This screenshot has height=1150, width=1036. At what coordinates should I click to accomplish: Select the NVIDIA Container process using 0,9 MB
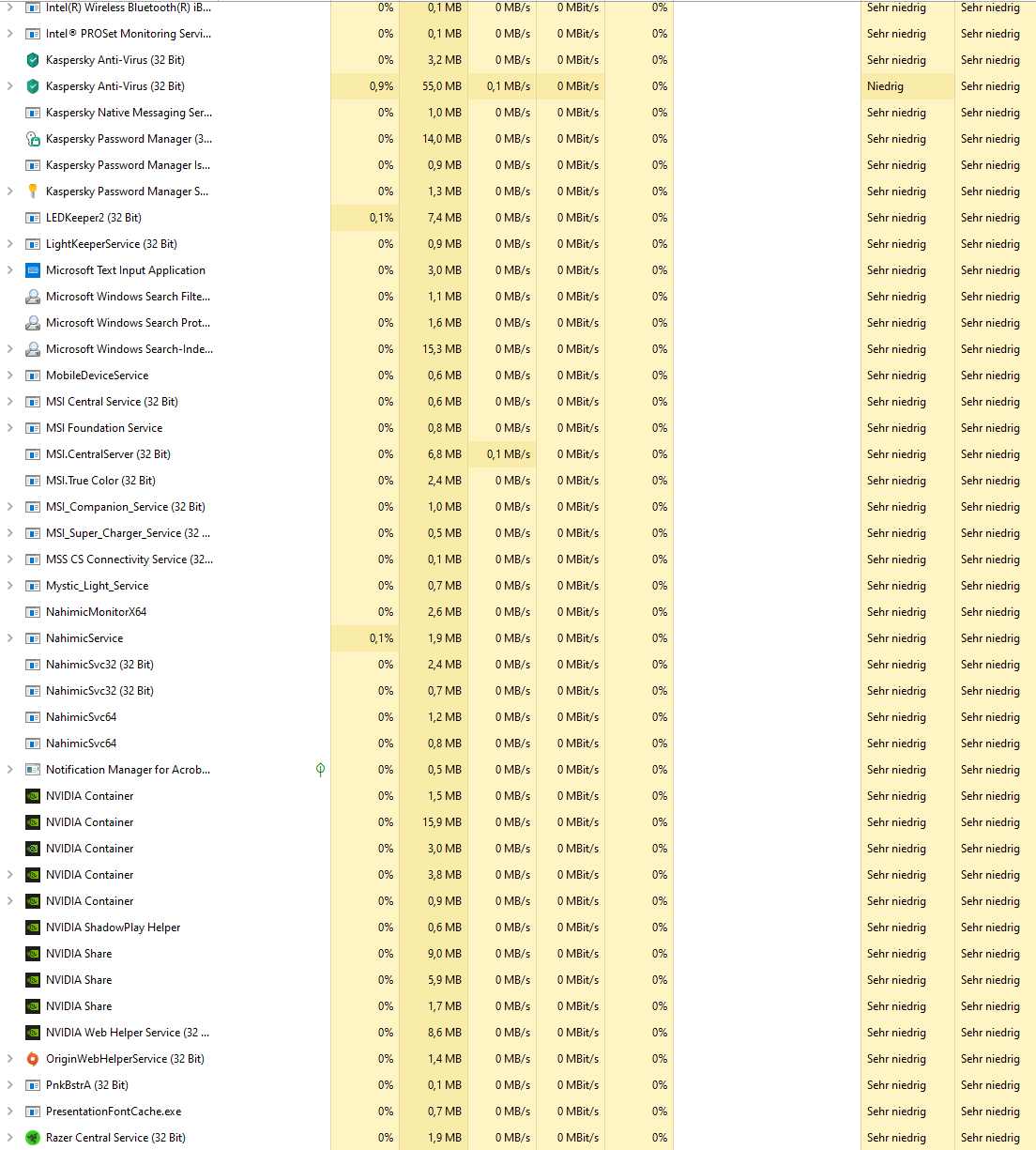click(x=89, y=901)
